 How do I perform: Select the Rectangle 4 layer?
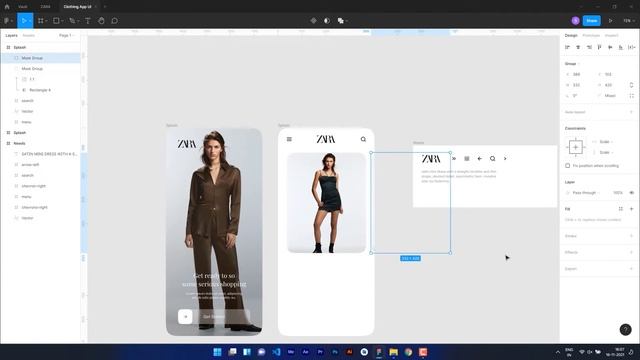[40, 90]
